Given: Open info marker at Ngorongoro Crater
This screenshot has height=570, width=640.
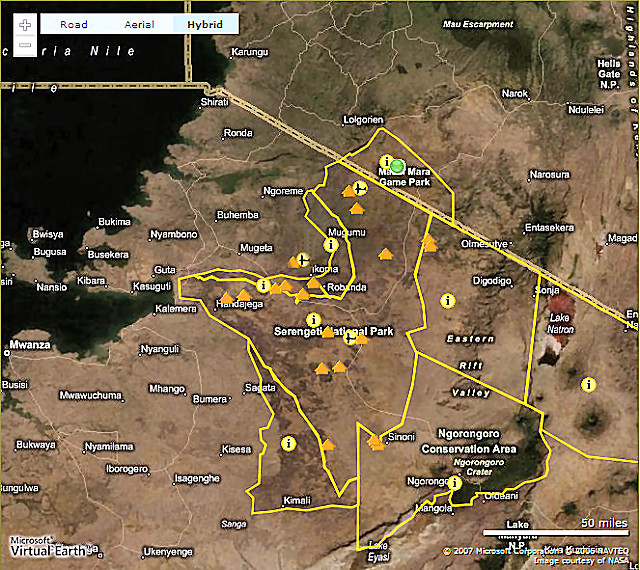Looking at the screenshot, I should click(455, 483).
